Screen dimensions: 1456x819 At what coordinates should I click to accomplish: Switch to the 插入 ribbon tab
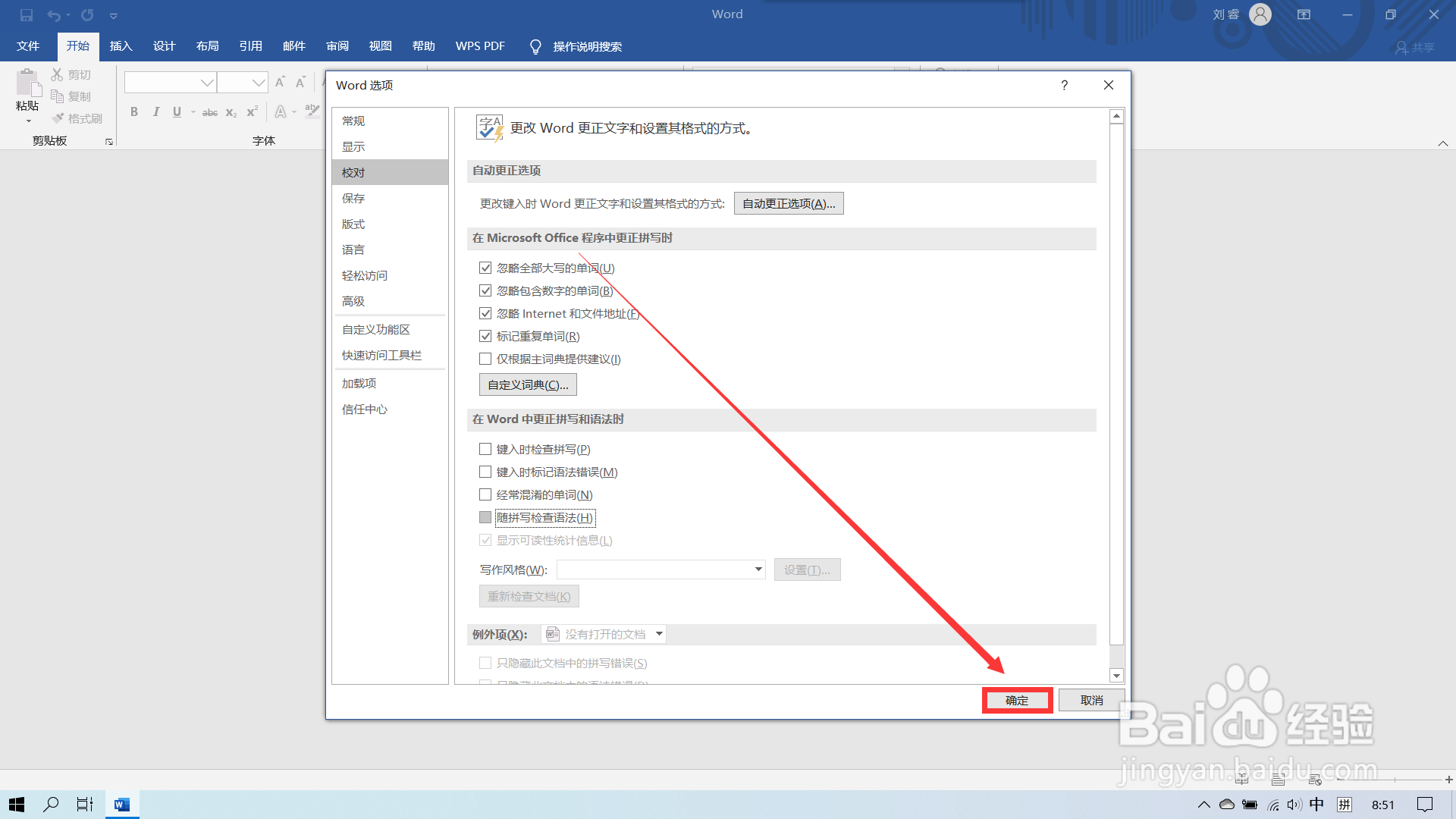point(121,46)
